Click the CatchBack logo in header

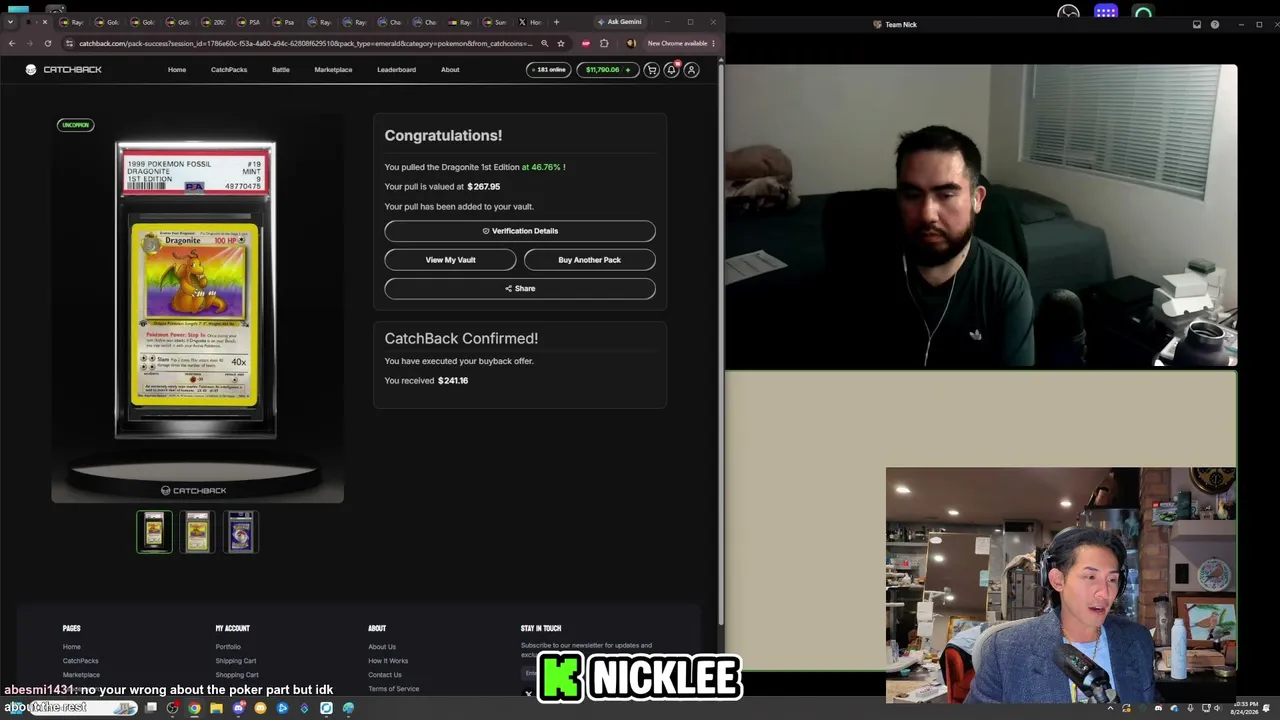pos(64,70)
